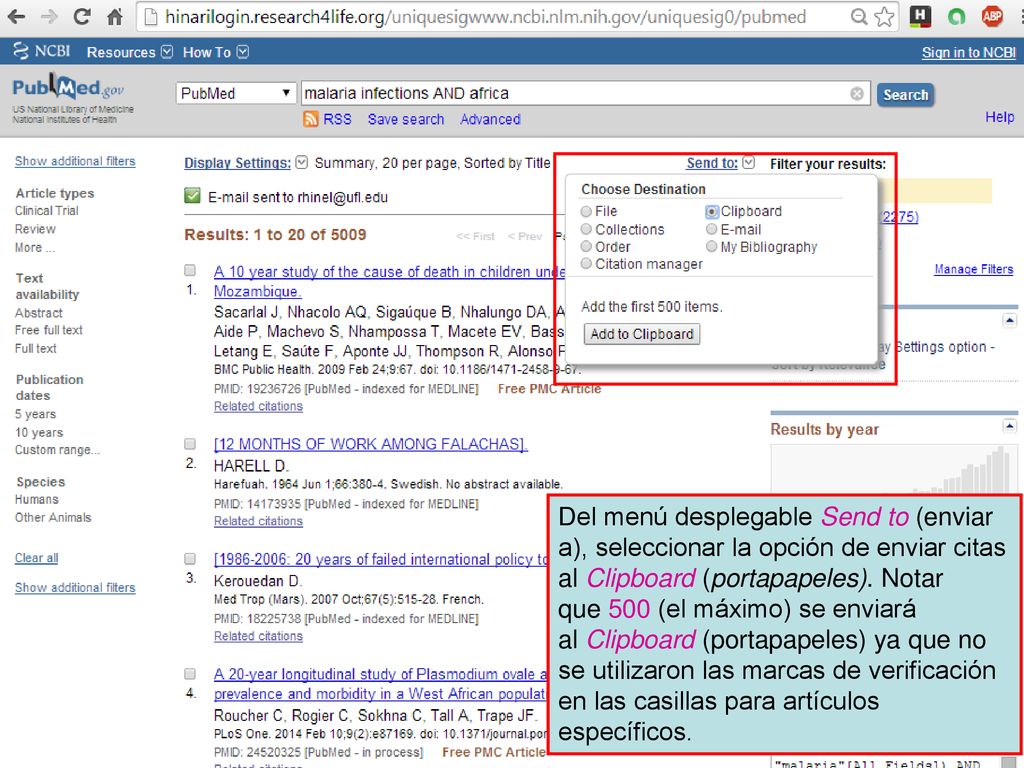The image size is (1024, 768).
Task: Click the Add to Clipboard button
Action: pyautogui.click(x=642, y=334)
